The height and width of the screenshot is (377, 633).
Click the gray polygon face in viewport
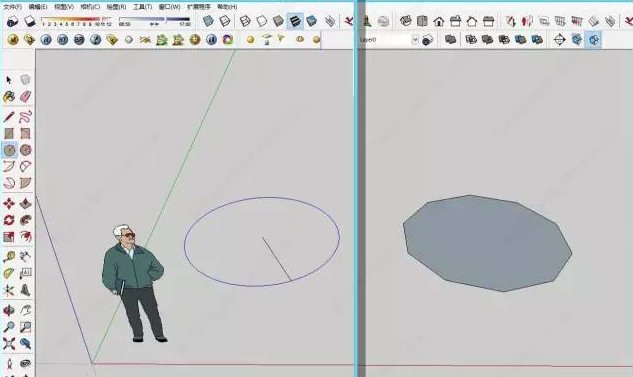[x=487, y=243]
